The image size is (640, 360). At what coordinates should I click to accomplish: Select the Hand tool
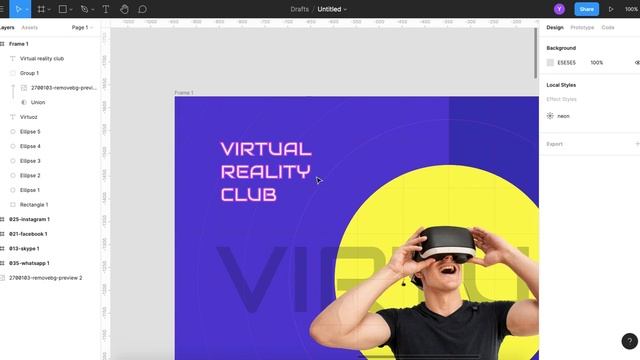click(124, 9)
